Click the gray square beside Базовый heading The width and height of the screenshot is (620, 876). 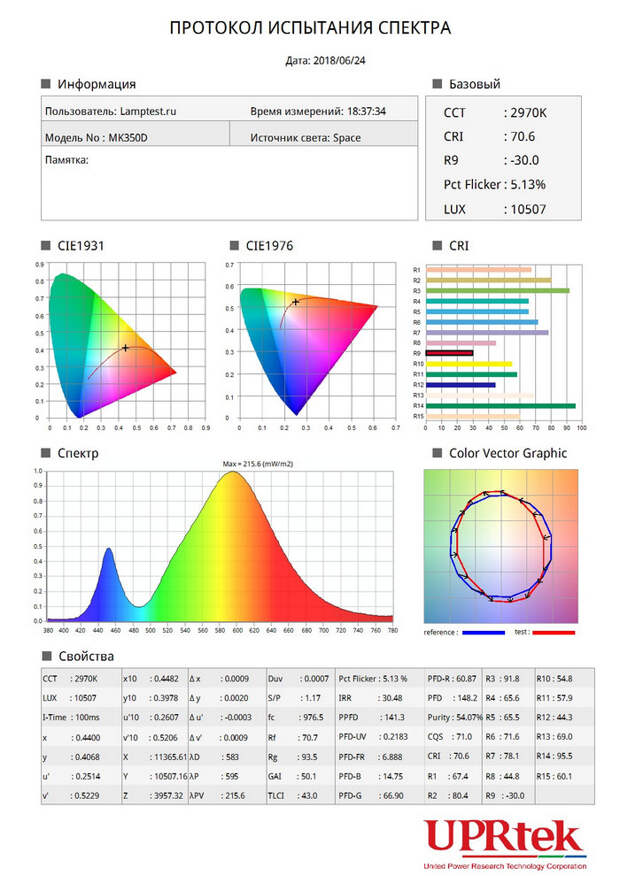tap(437, 84)
